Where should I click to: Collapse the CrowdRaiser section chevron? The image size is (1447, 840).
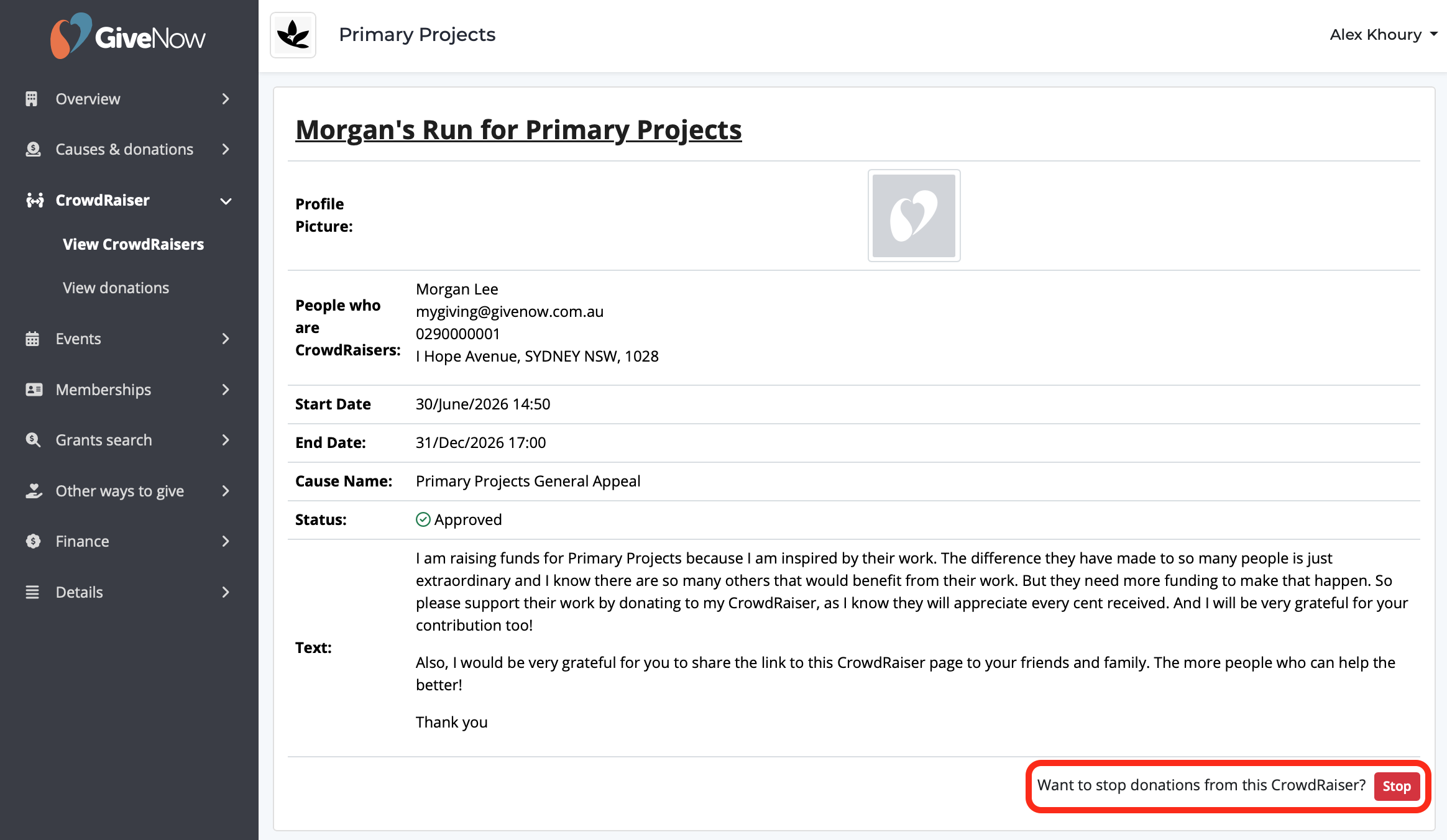tap(226, 201)
